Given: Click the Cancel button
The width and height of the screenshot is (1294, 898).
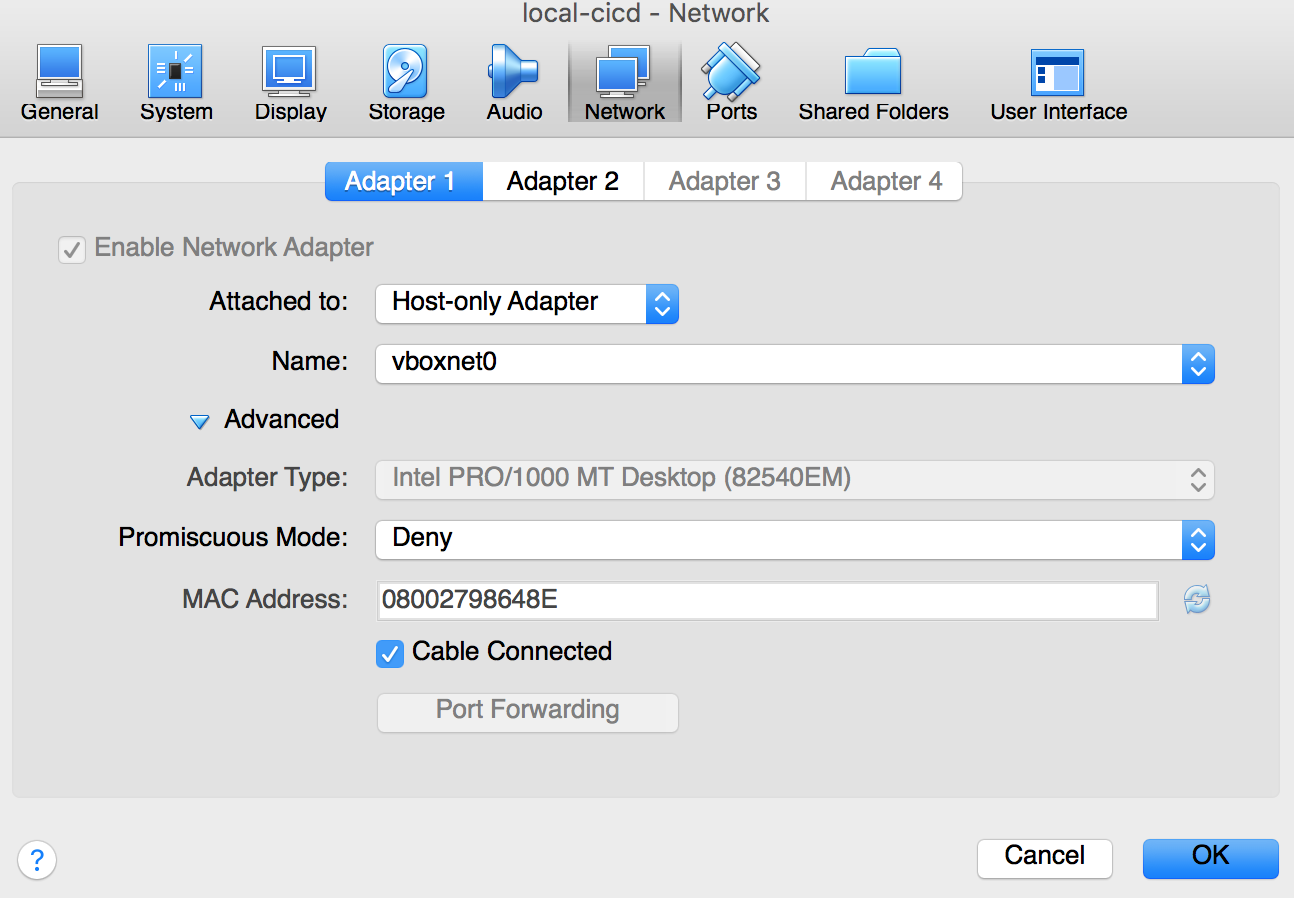Looking at the screenshot, I should click(x=1044, y=858).
